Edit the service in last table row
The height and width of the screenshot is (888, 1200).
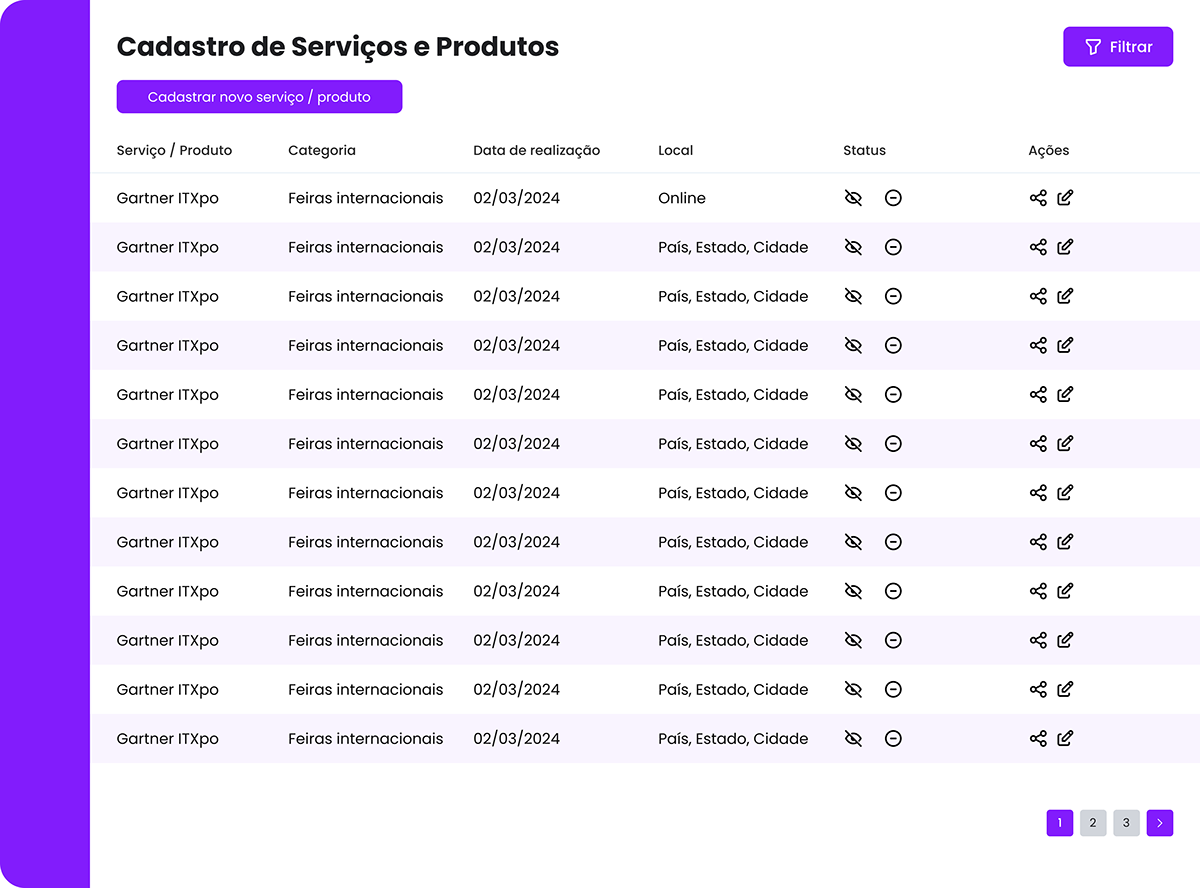tap(1065, 738)
